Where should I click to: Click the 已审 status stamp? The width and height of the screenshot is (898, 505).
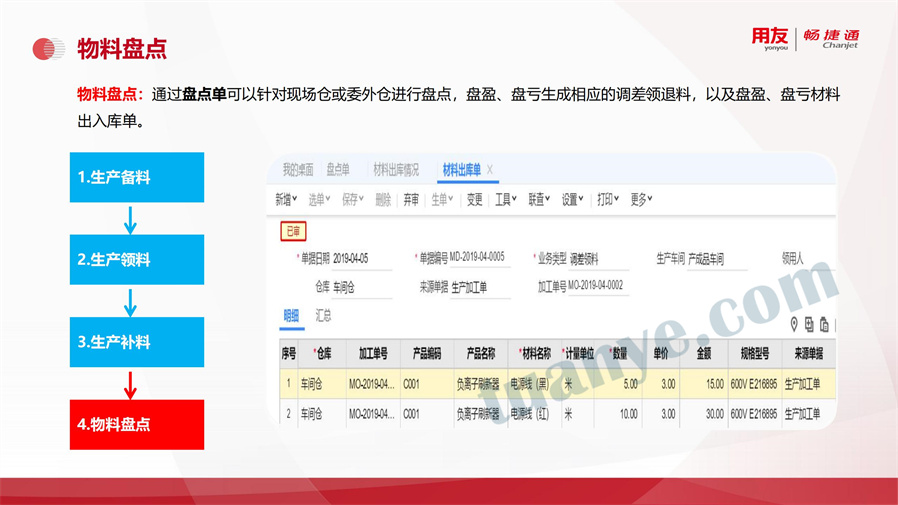[293, 231]
